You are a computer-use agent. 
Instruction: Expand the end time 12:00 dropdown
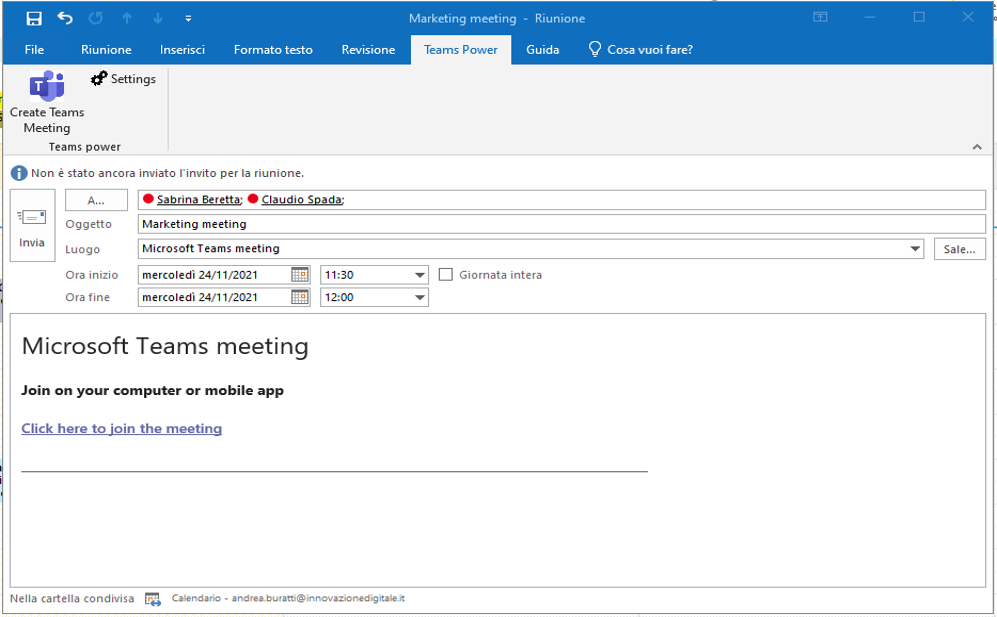tap(419, 297)
